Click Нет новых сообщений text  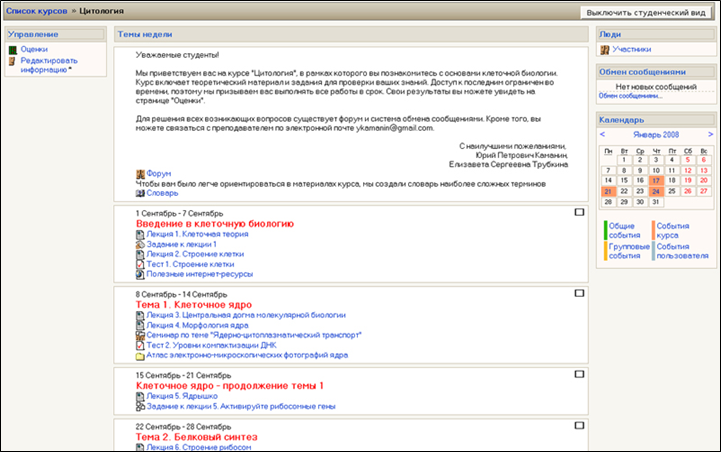point(656,87)
